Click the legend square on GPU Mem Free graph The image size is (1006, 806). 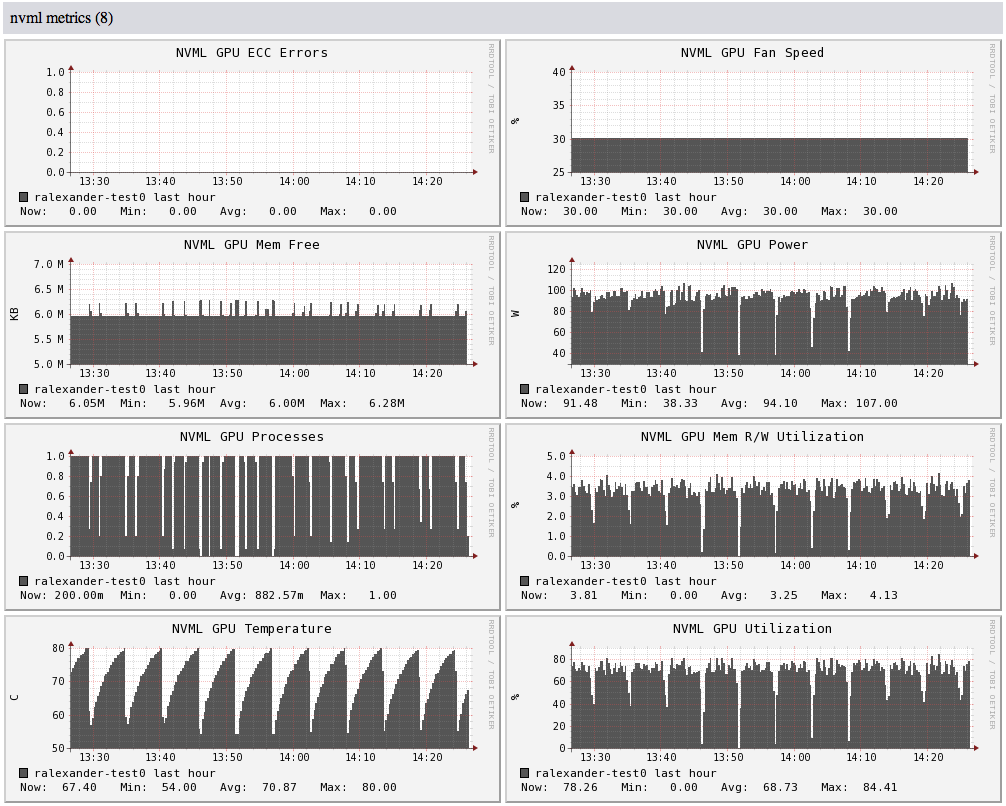(x=22, y=389)
